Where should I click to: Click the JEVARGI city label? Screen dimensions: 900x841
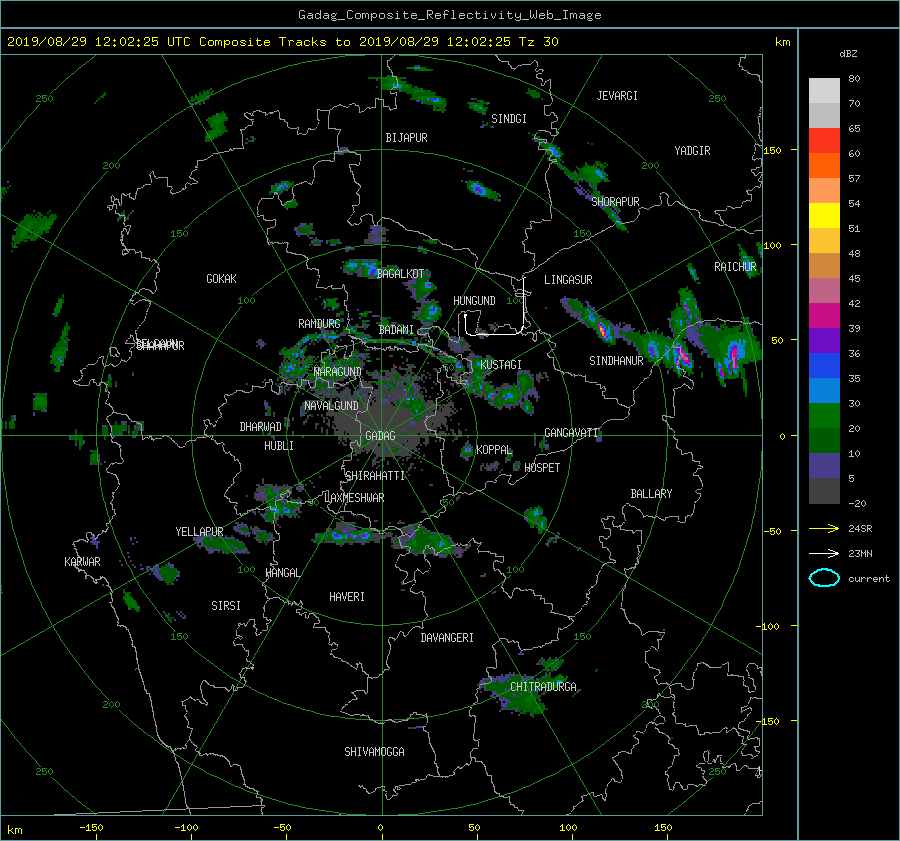pyautogui.click(x=617, y=96)
